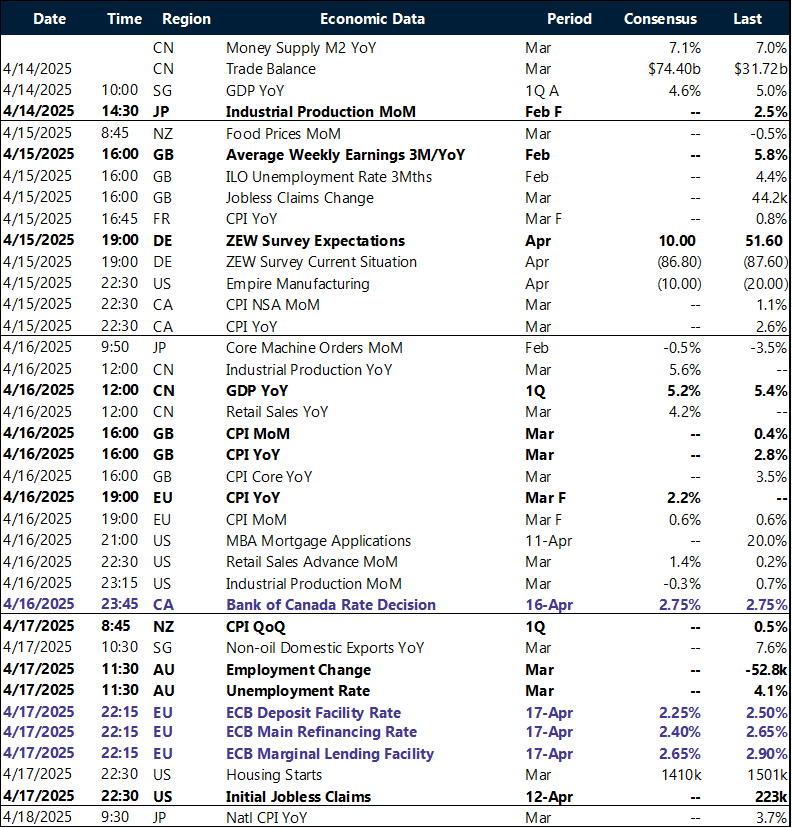Click the 16-Apr period cell
The width and height of the screenshot is (792, 828).
(x=549, y=605)
